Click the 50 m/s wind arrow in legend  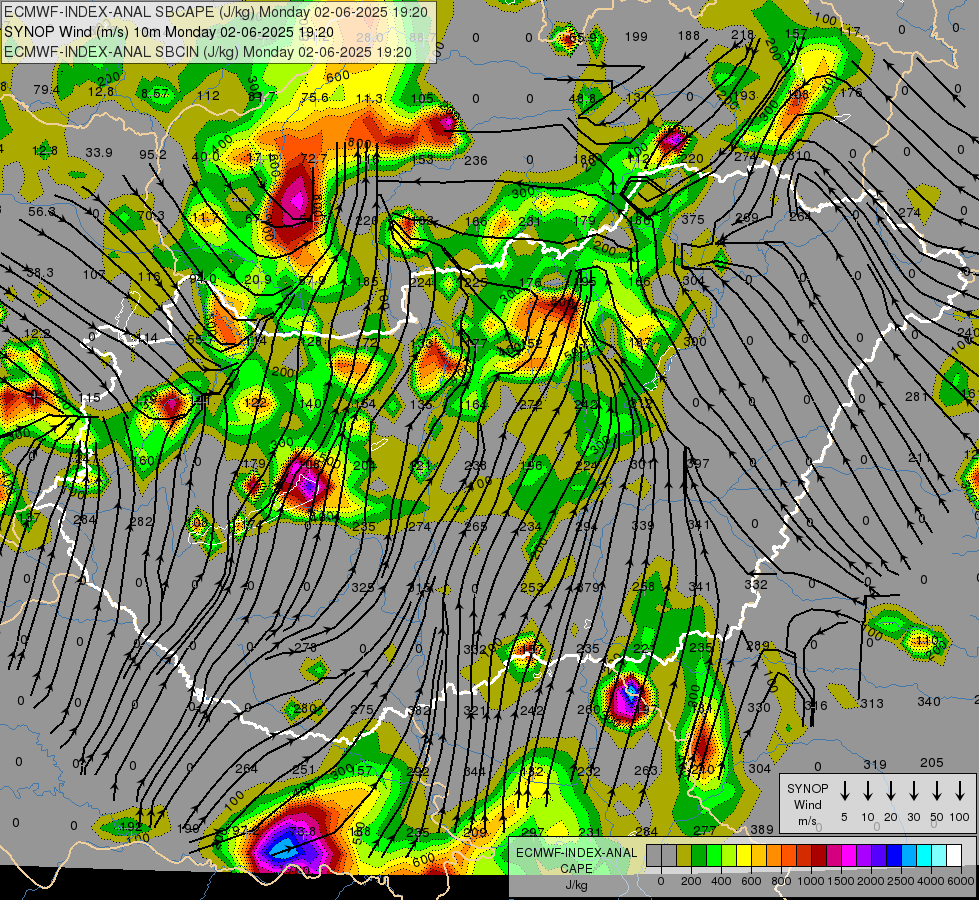pyautogui.click(x=937, y=791)
